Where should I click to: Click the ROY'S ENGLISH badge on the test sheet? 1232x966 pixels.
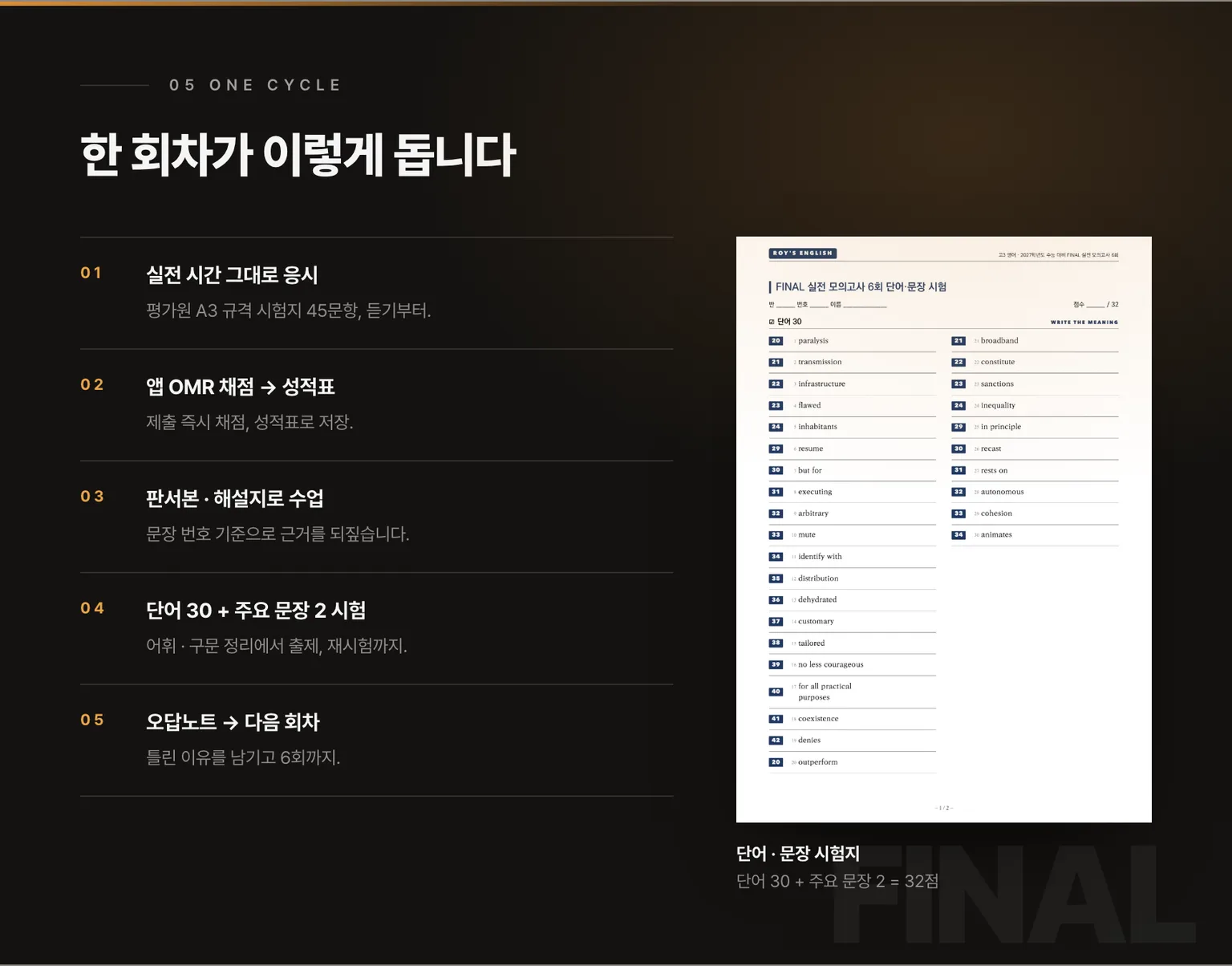[803, 253]
